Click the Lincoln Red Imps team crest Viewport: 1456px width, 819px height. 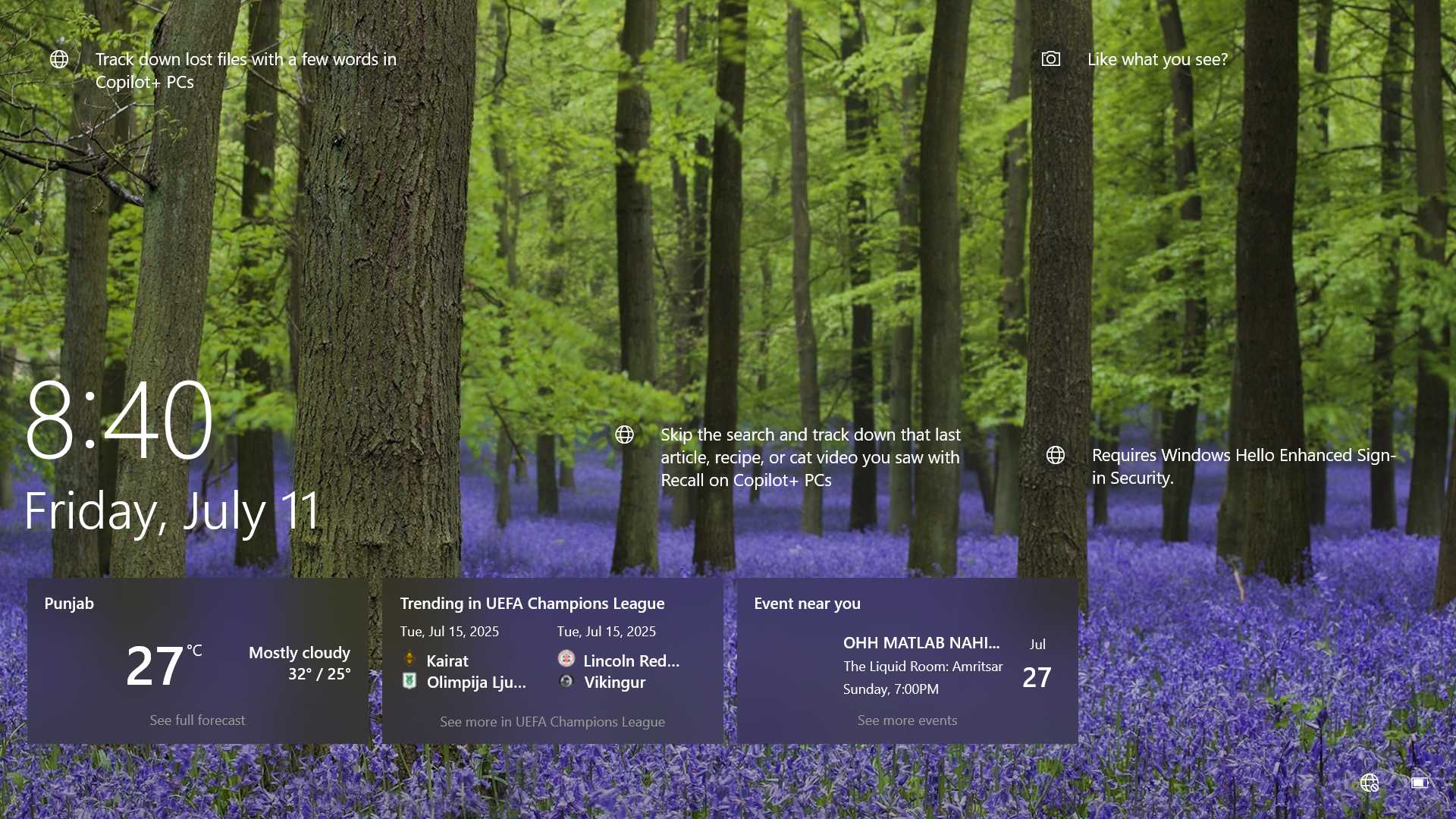click(566, 658)
